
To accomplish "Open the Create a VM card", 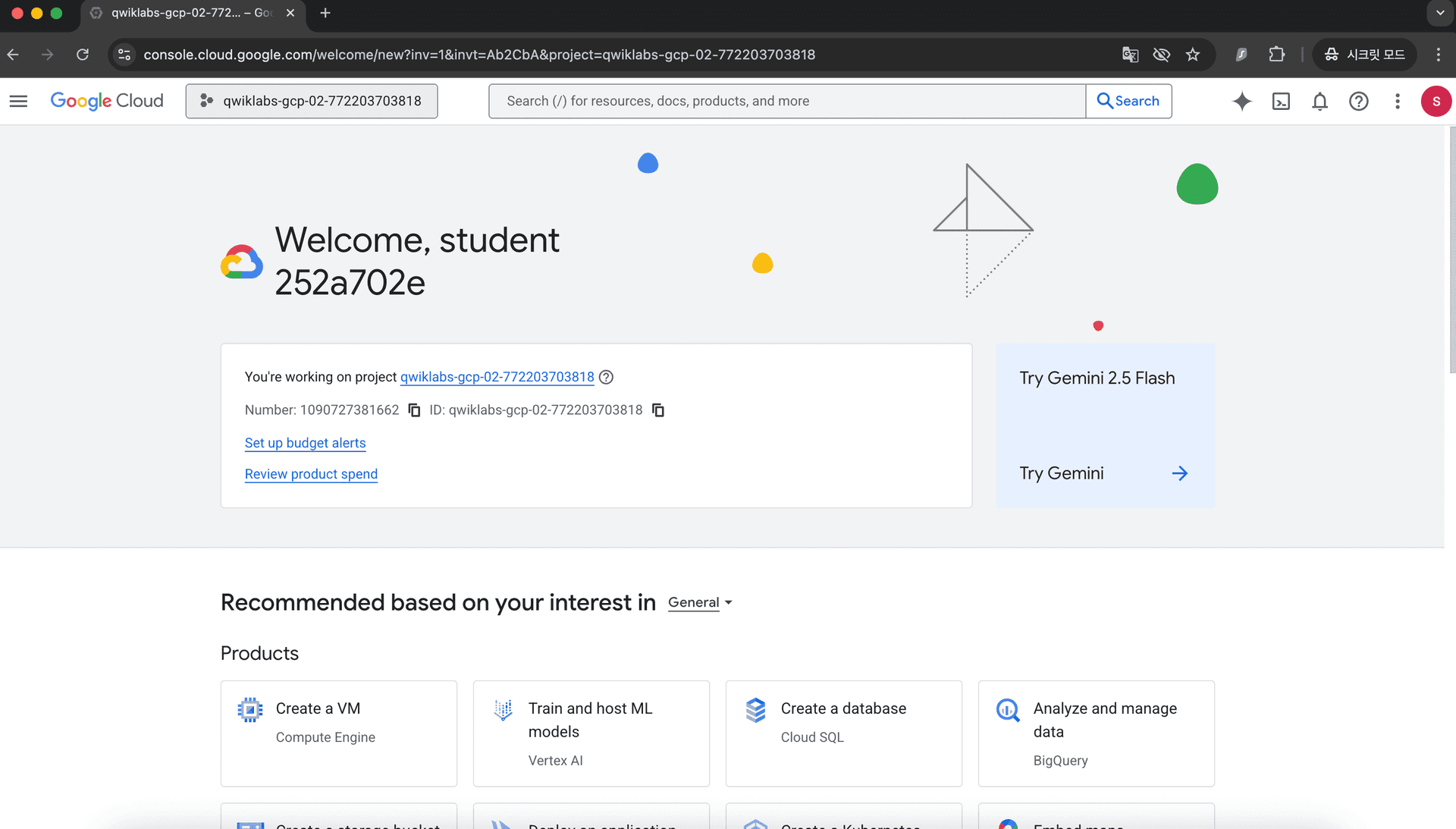I will (x=339, y=733).
